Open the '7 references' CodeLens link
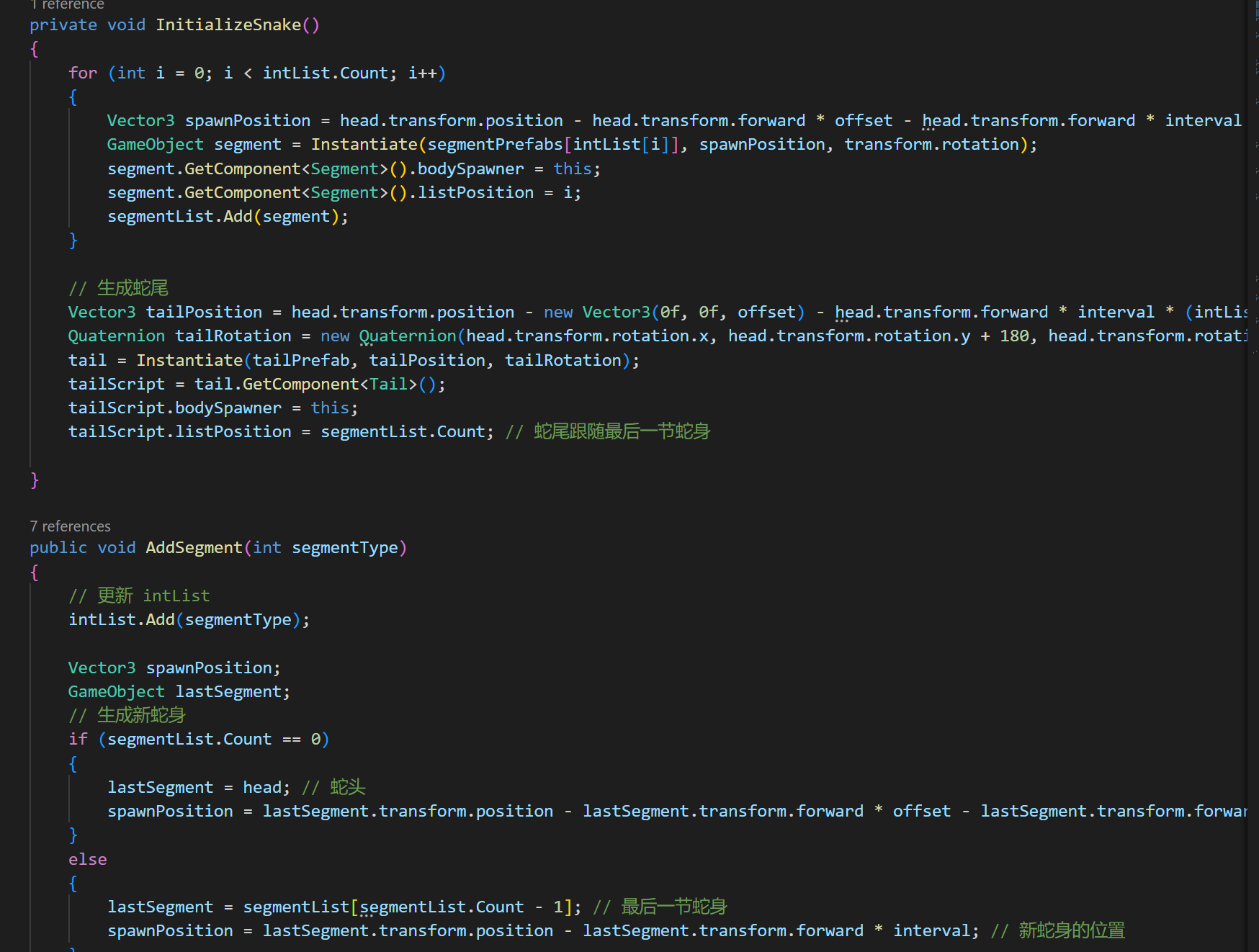1259x952 pixels. click(70, 526)
